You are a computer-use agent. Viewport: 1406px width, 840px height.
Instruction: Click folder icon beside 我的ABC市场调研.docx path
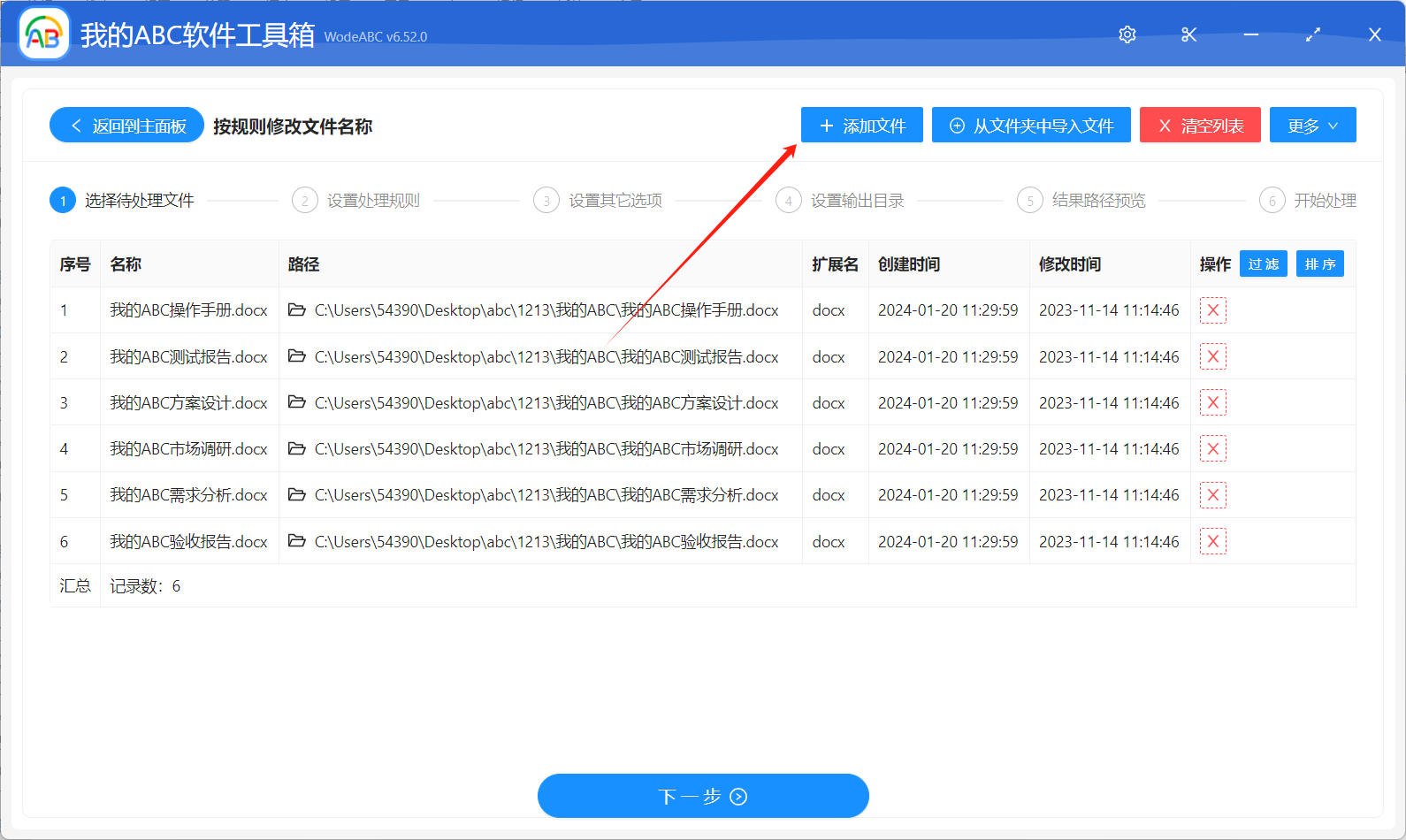[297, 449]
